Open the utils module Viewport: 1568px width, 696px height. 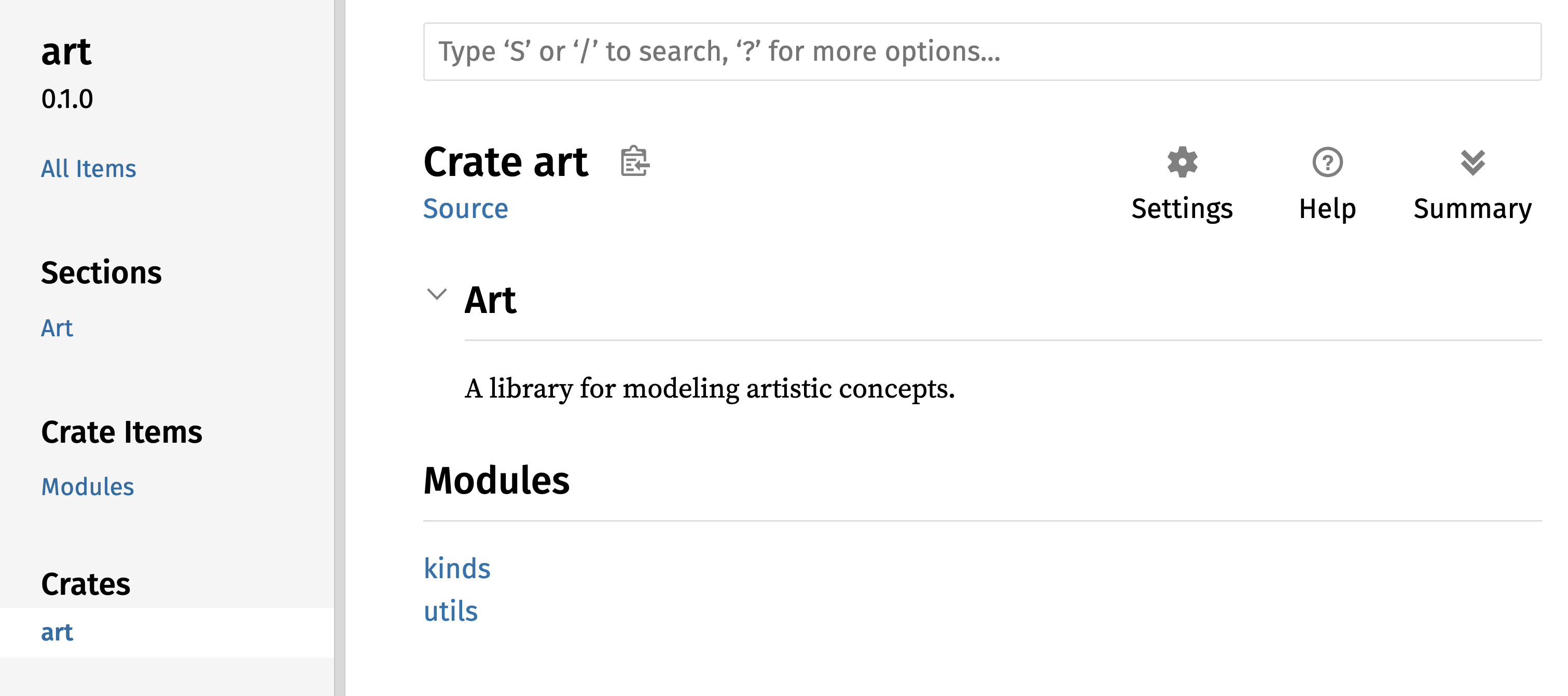451,611
